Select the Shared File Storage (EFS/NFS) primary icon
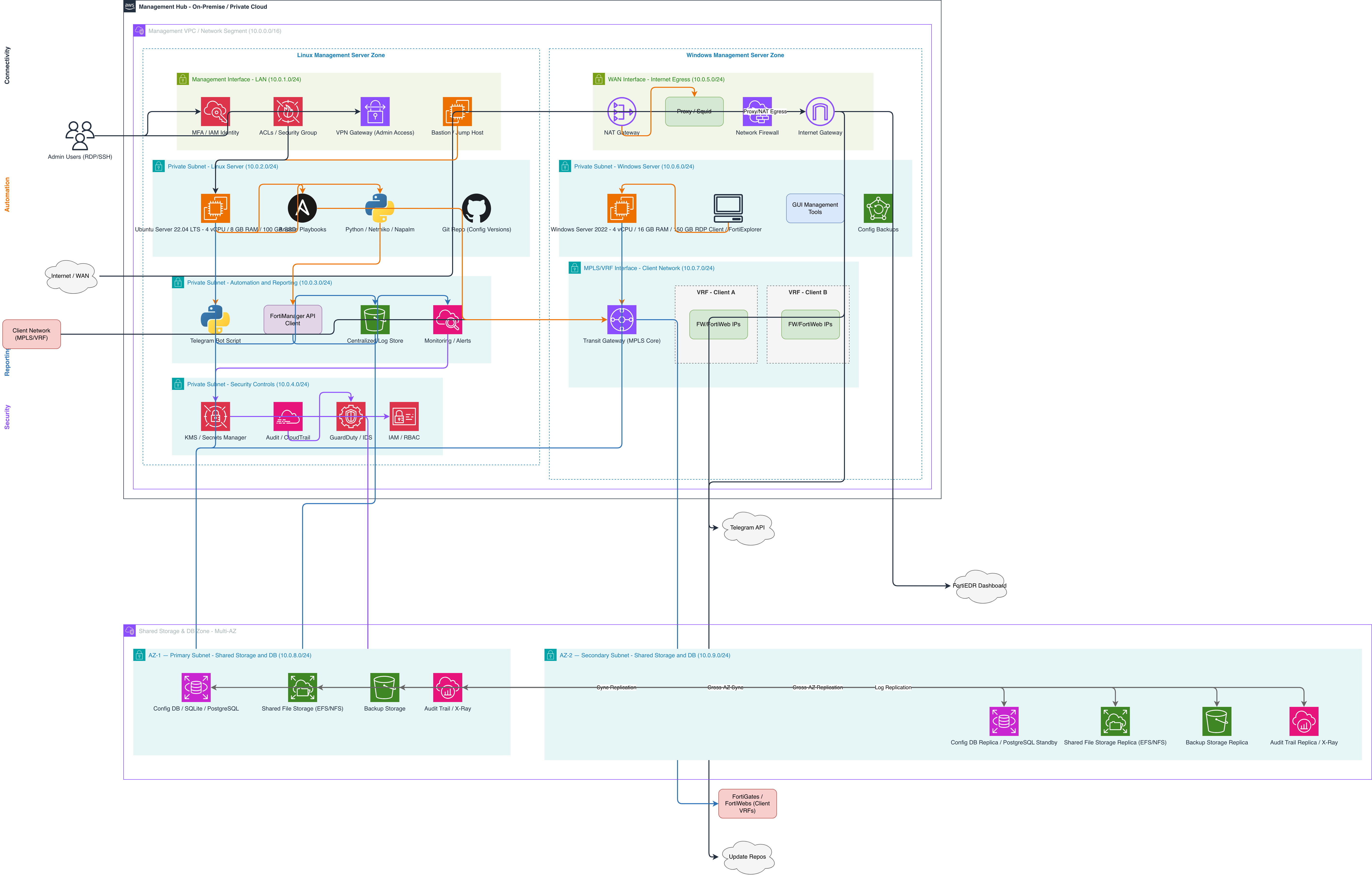Image resolution: width=1372 pixels, height=877 pixels. click(x=303, y=687)
